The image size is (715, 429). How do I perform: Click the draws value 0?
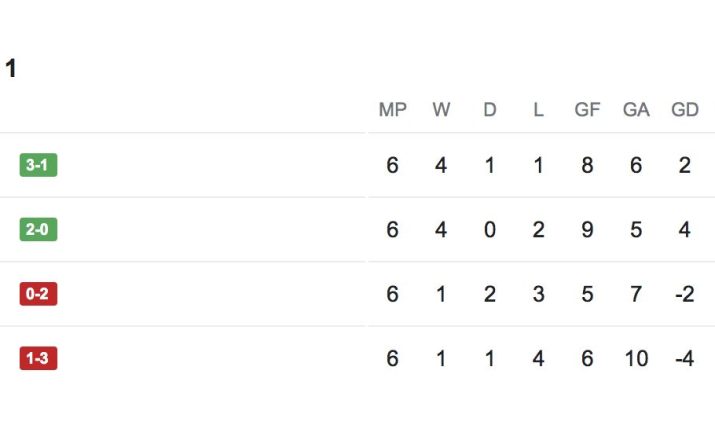click(490, 230)
